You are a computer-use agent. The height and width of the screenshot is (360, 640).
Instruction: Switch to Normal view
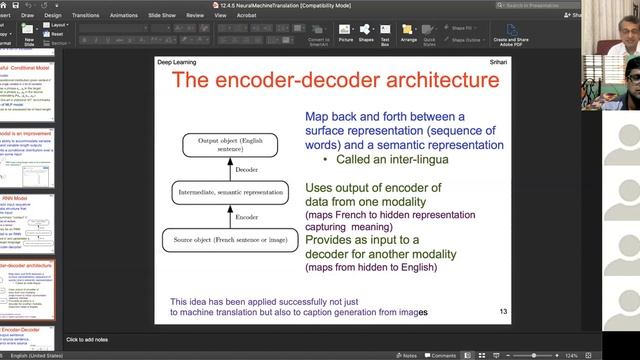click(467, 356)
